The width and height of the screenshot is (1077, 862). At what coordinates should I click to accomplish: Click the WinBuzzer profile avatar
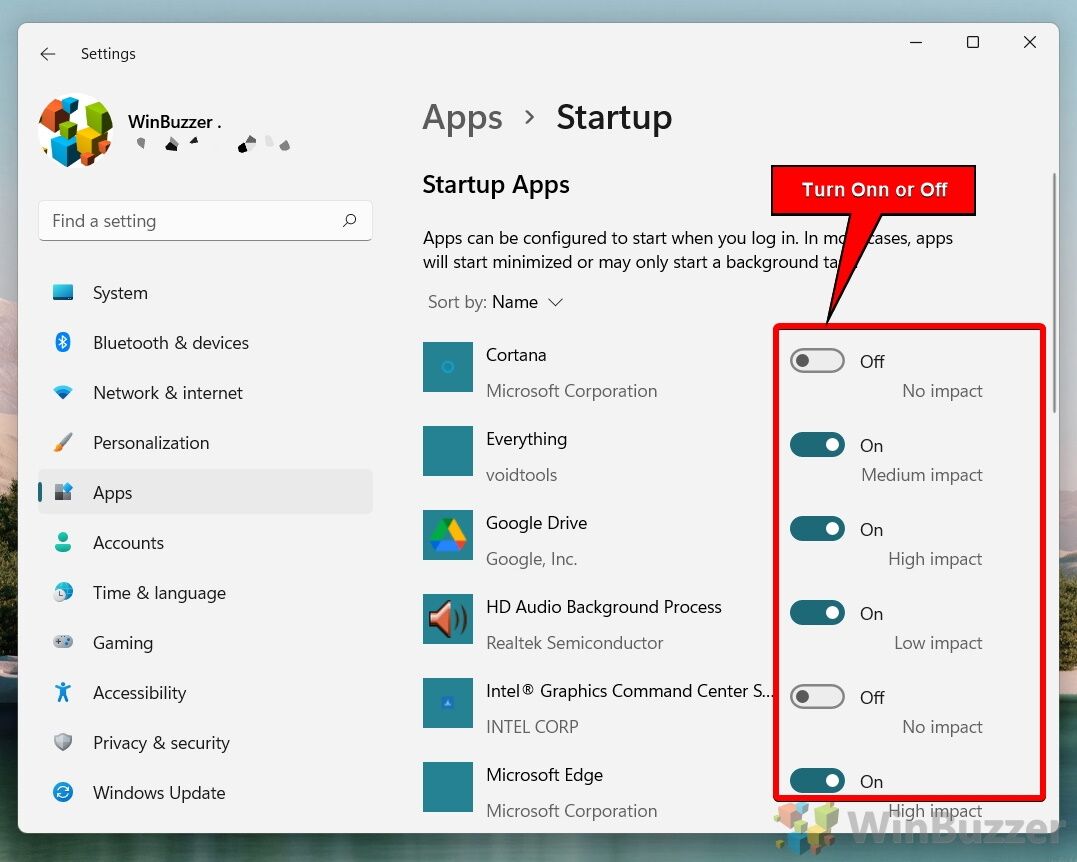click(x=76, y=131)
